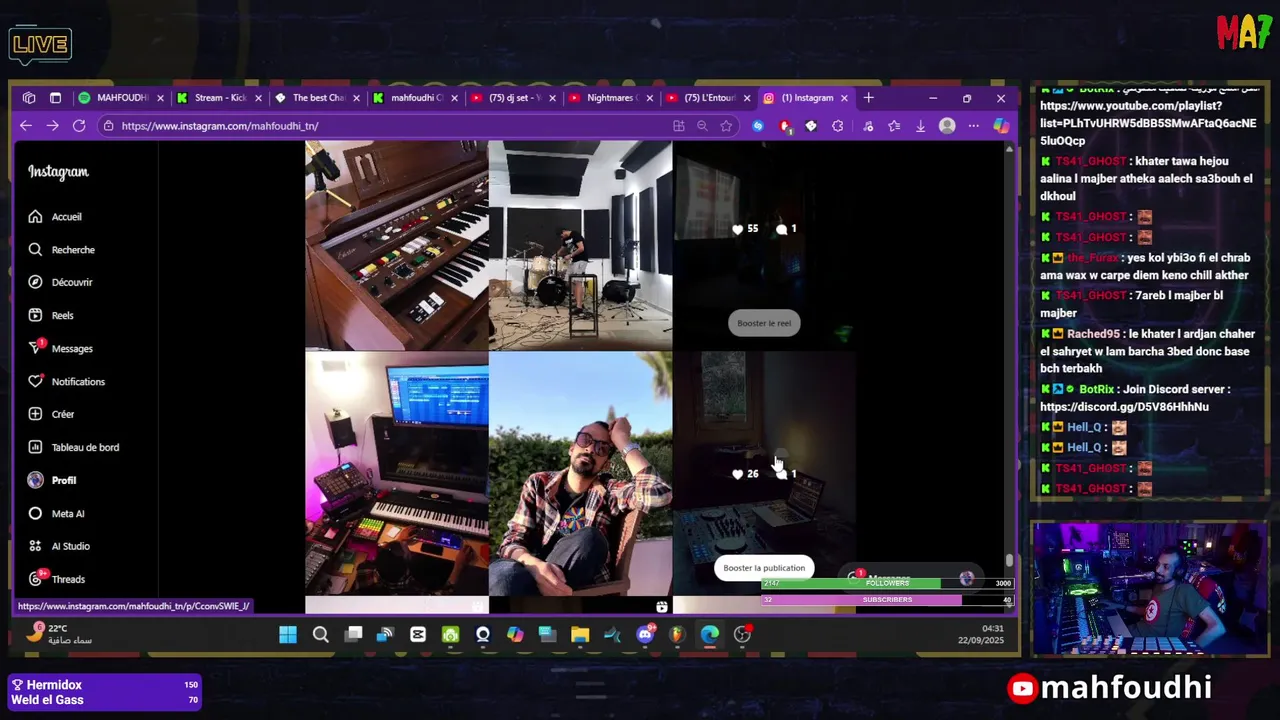Open Créer to make new post
This screenshot has height=720, width=1280.
pyautogui.click(x=51, y=414)
